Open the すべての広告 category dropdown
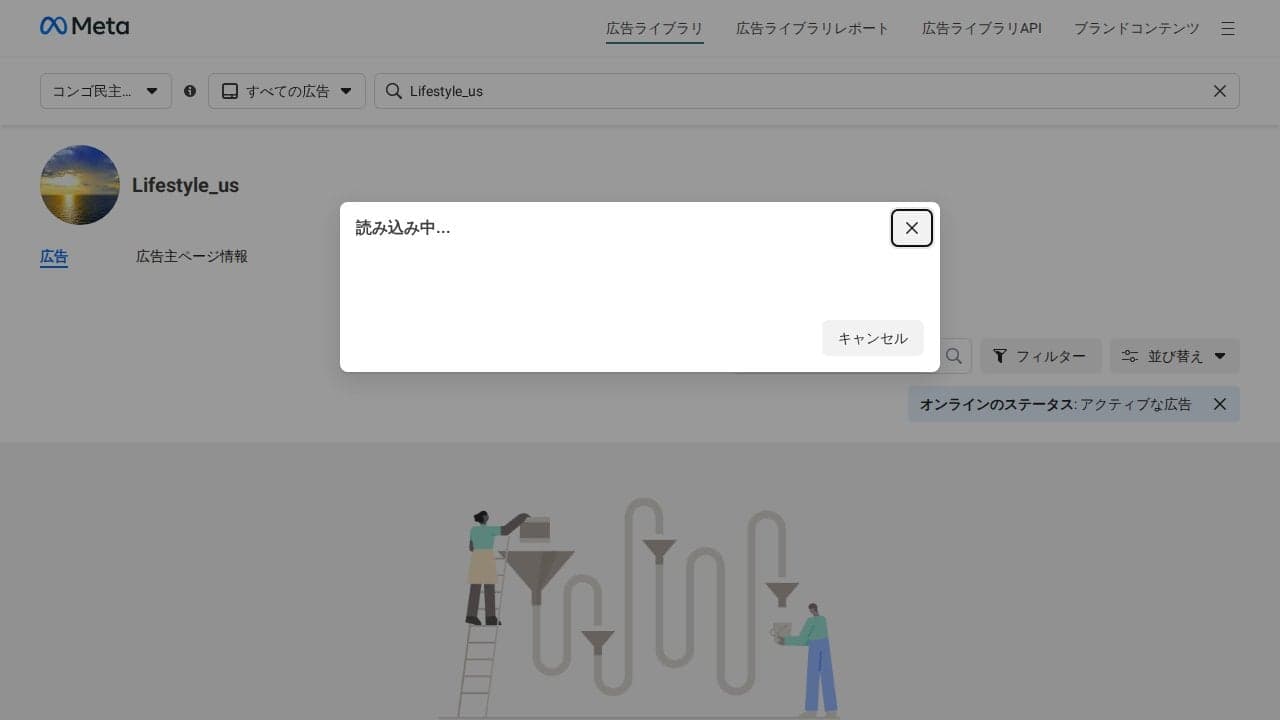The width and height of the screenshot is (1280, 720). tap(287, 91)
